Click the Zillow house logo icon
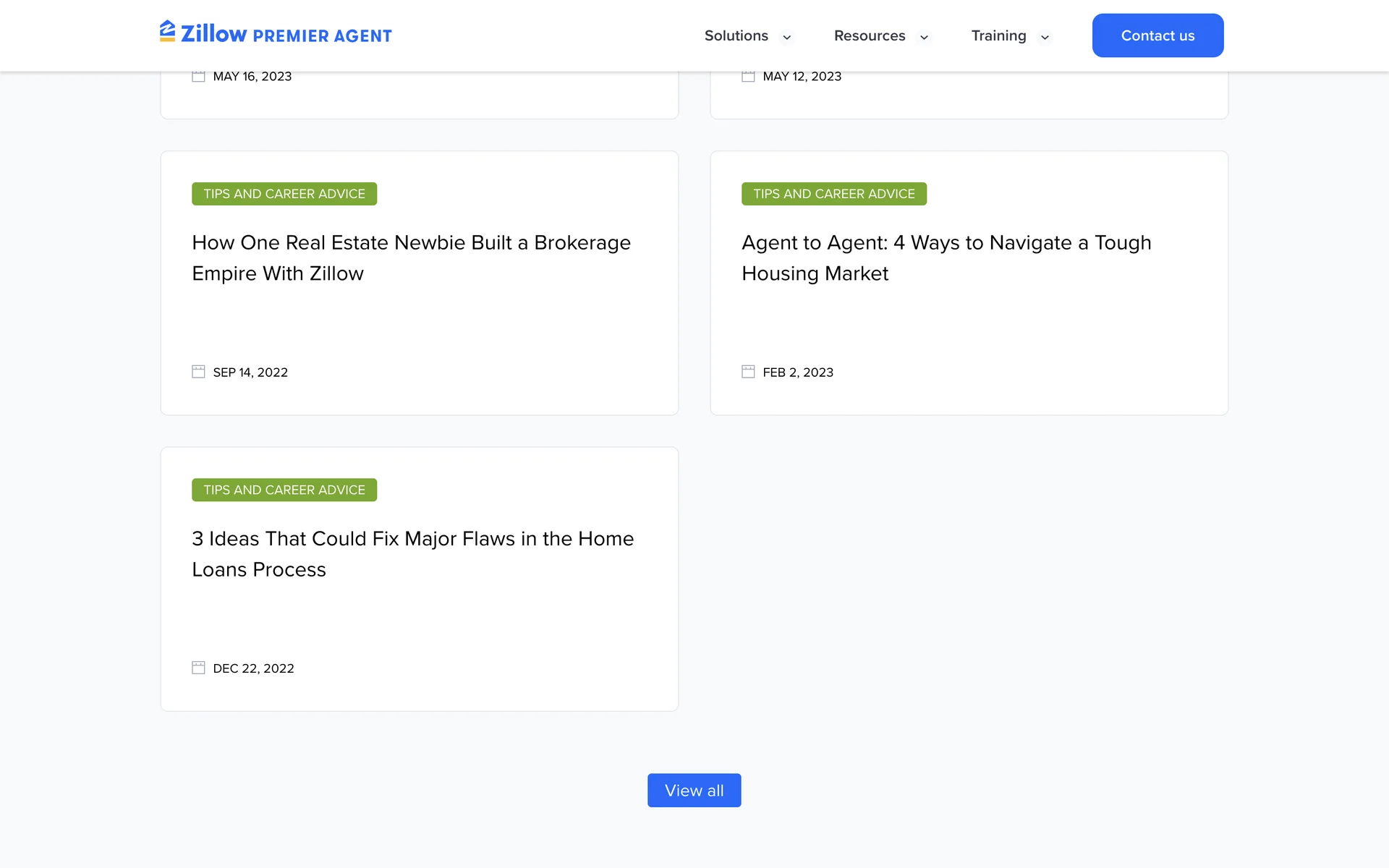 167,31
